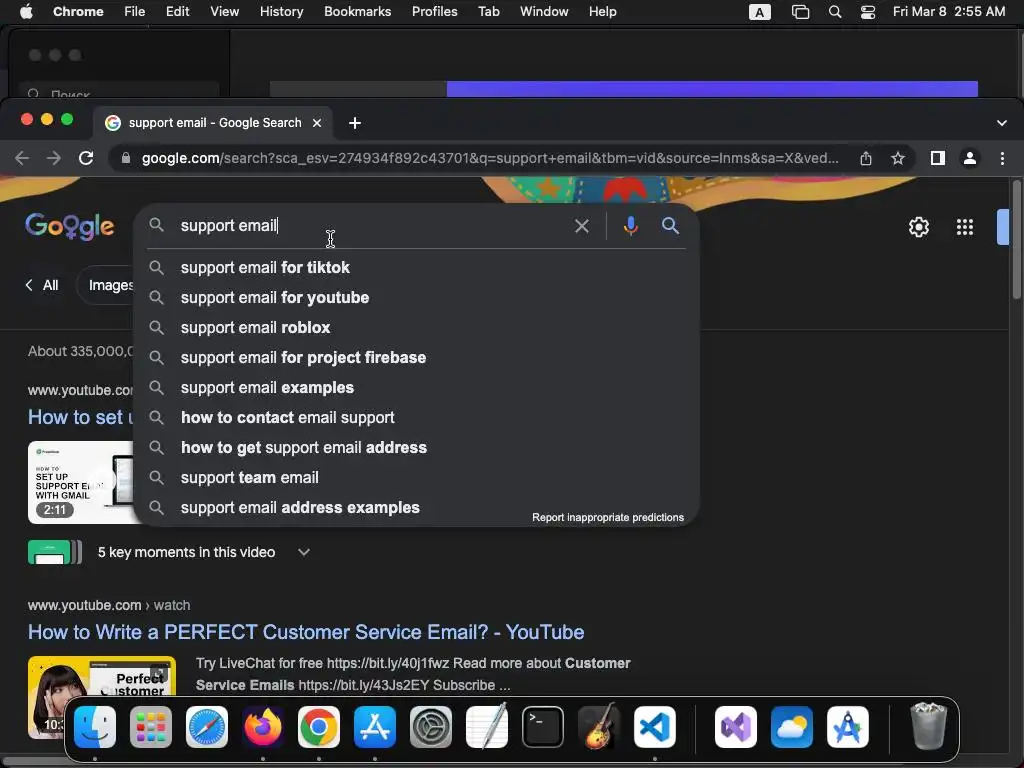
Task: Clear the search box with the X icon
Action: (x=581, y=226)
